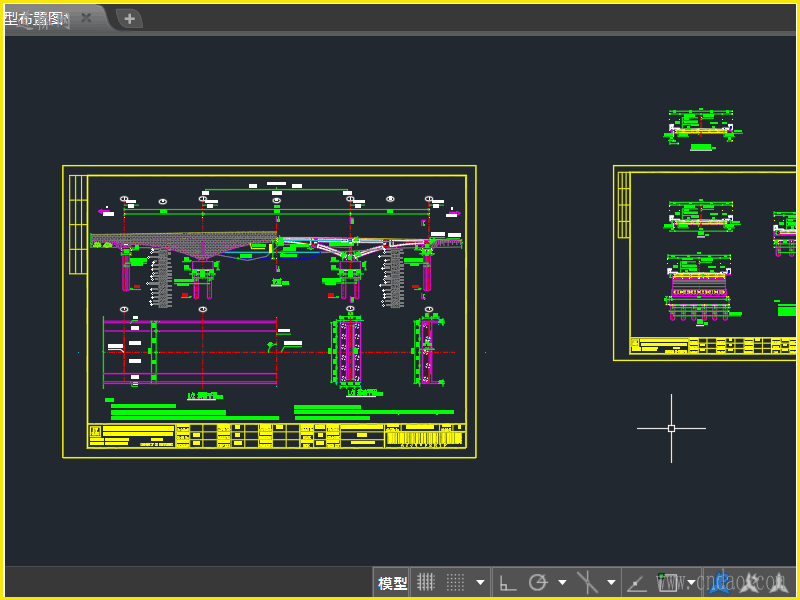
Task: Select the 布置图 drawing file tab
Action: pyautogui.click(x=38, y=18)
